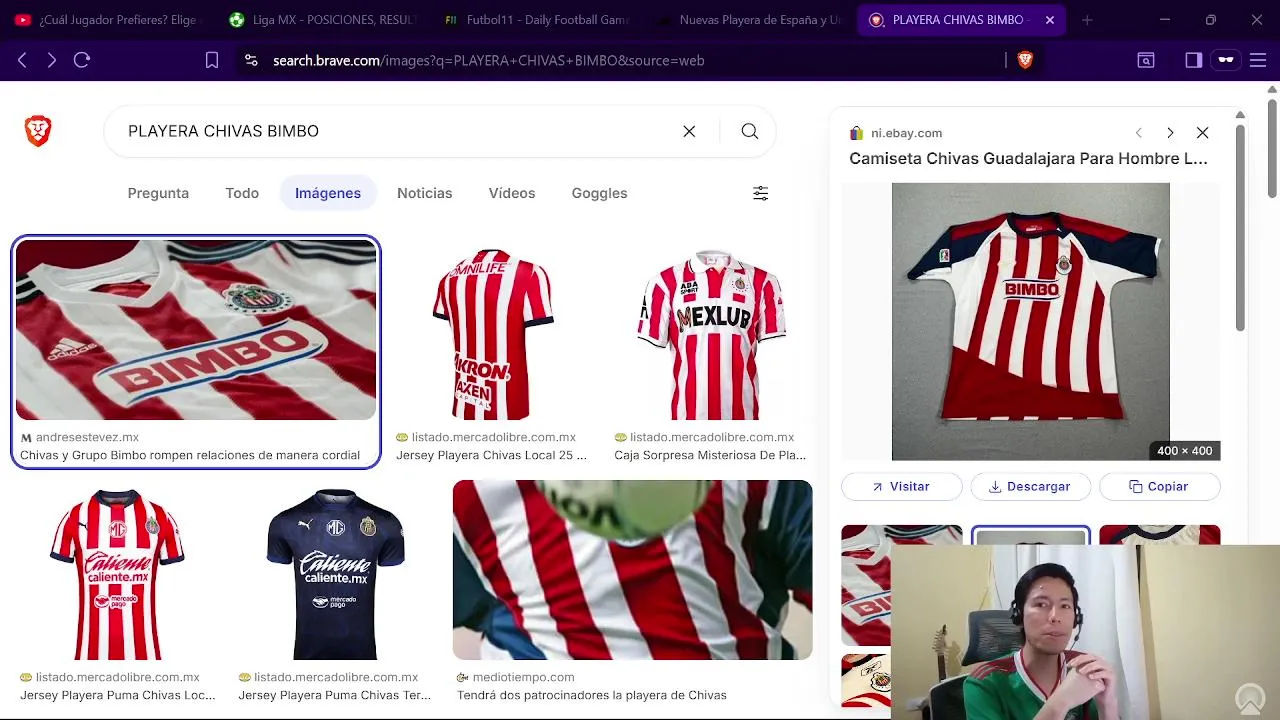Image resolution: width=1280 pixels, height=720 pixels.
Task: Open the Bimbo adidas jersey close-up thumbnail
Action: (196, 330)
